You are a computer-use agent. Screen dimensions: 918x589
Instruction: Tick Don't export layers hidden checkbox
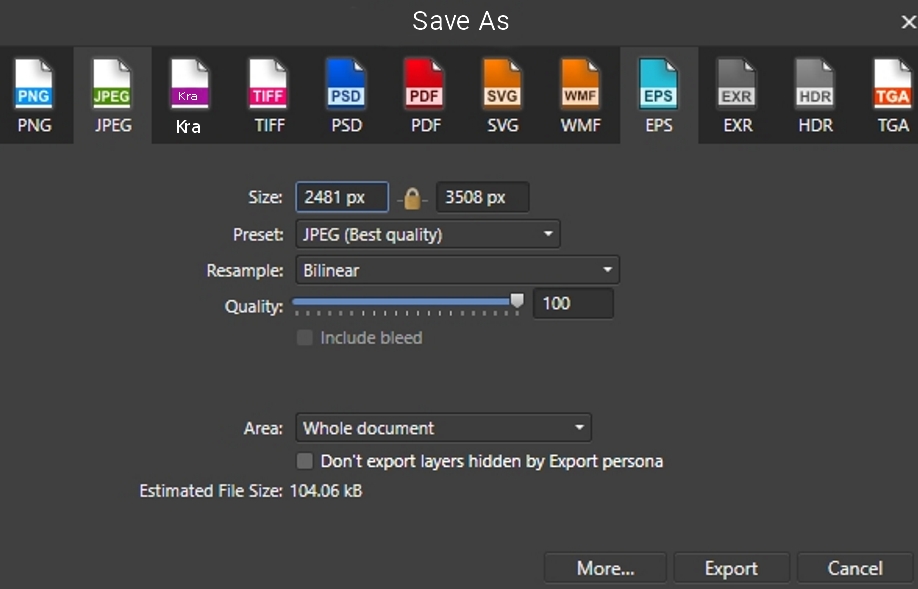304,461
